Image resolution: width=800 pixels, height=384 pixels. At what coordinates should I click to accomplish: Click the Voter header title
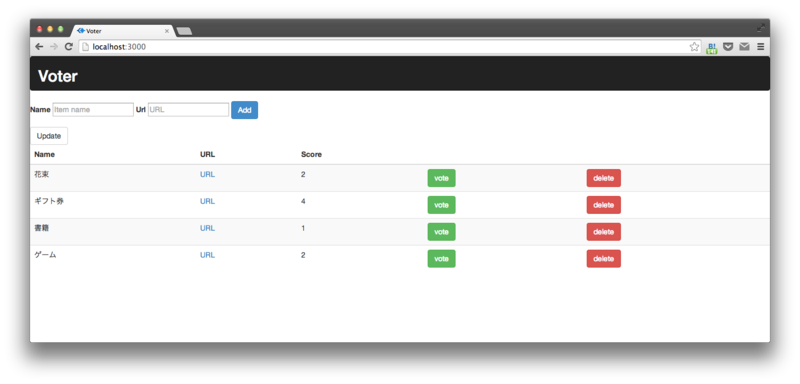(x=58, y=76)
